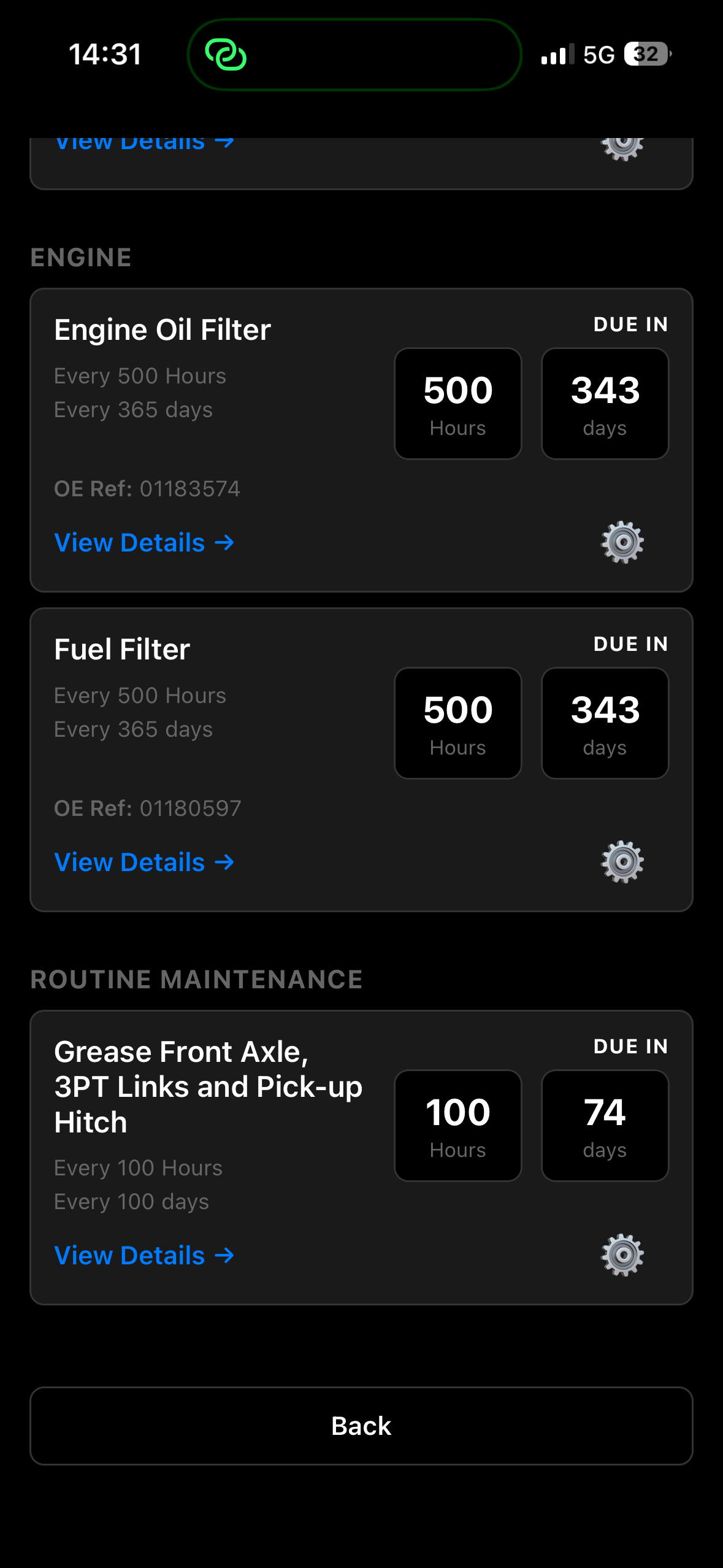723x1568 pixels.
Task: Tap the Engine Oil Filter title
Action: (x=163, y=330)
